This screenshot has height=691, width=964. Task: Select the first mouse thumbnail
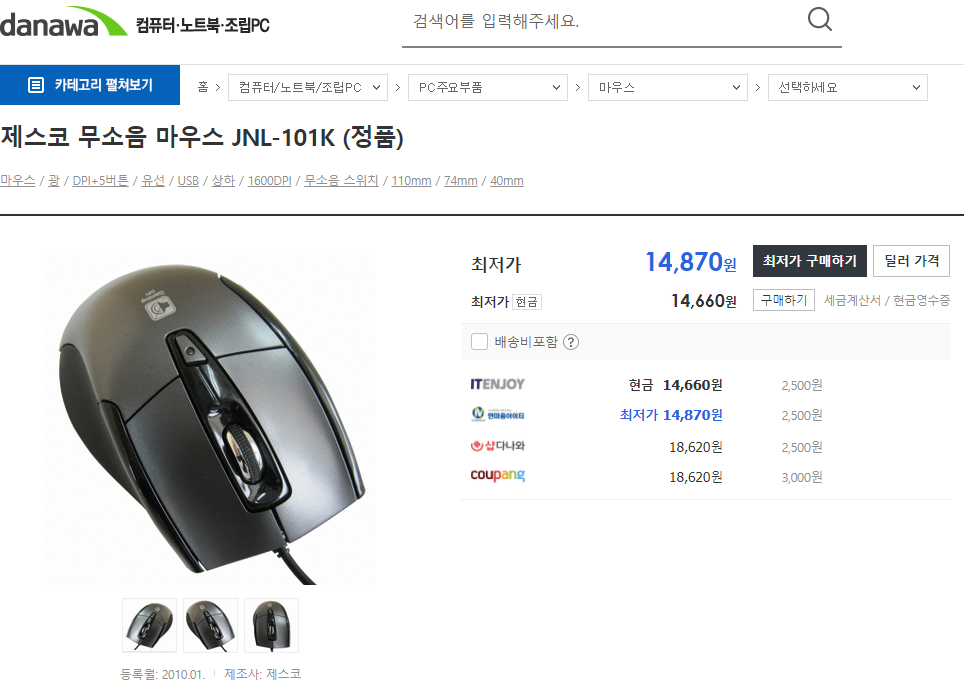coord(149,625)
